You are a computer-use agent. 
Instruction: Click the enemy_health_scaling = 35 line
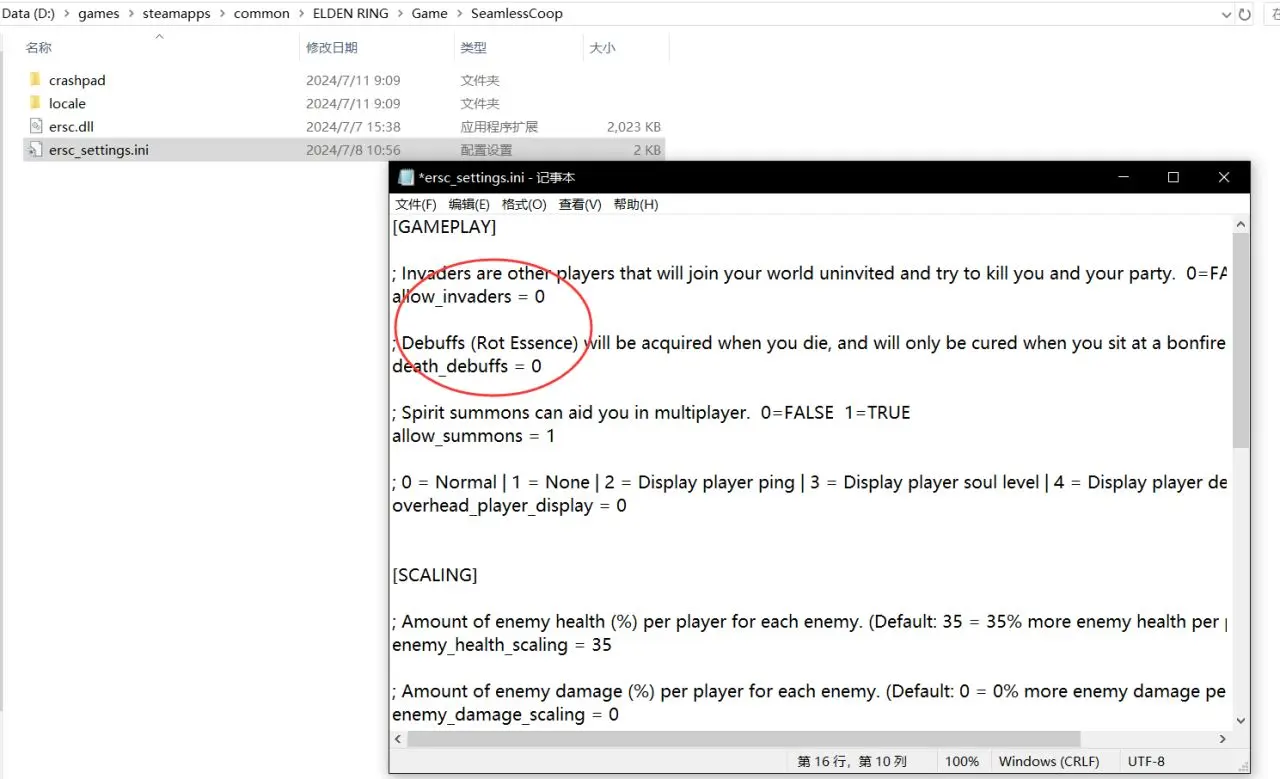[502, 645]
